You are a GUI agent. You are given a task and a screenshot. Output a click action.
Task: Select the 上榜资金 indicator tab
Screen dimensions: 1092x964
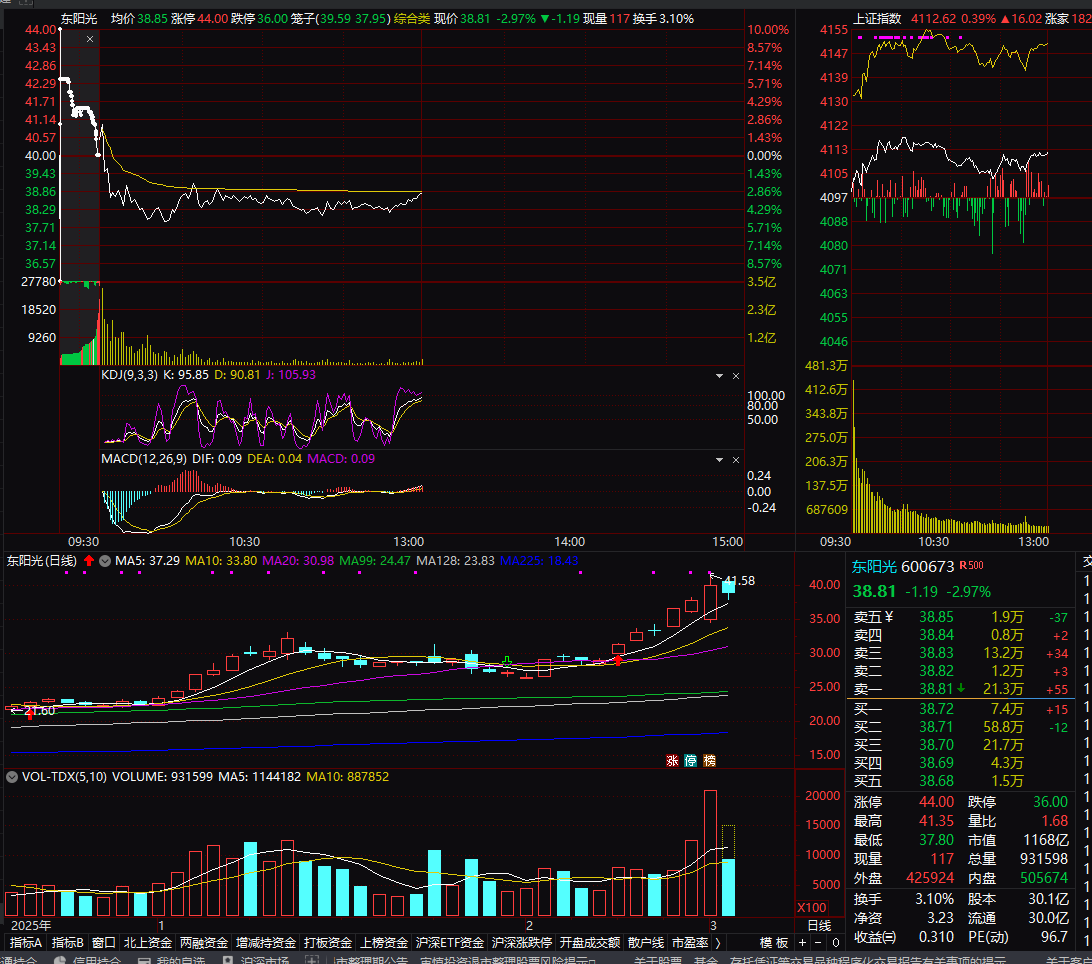pyautogui.click(x=384, y=942)
